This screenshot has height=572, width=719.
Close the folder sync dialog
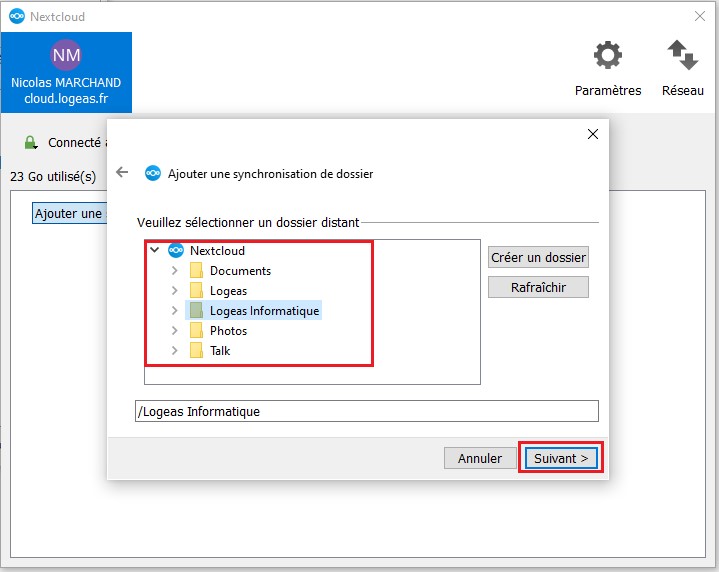click(x=592, y=134)
